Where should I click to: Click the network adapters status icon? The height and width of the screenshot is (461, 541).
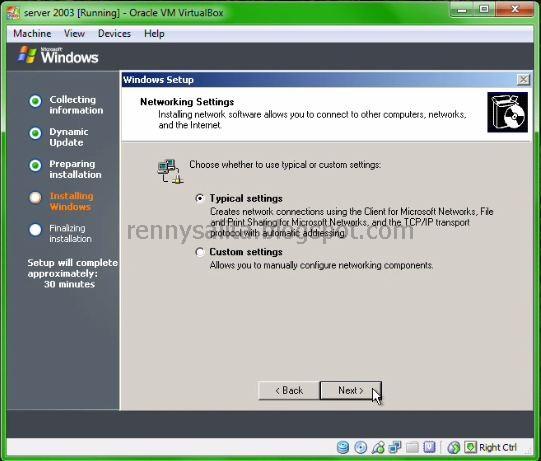point(395,448)
